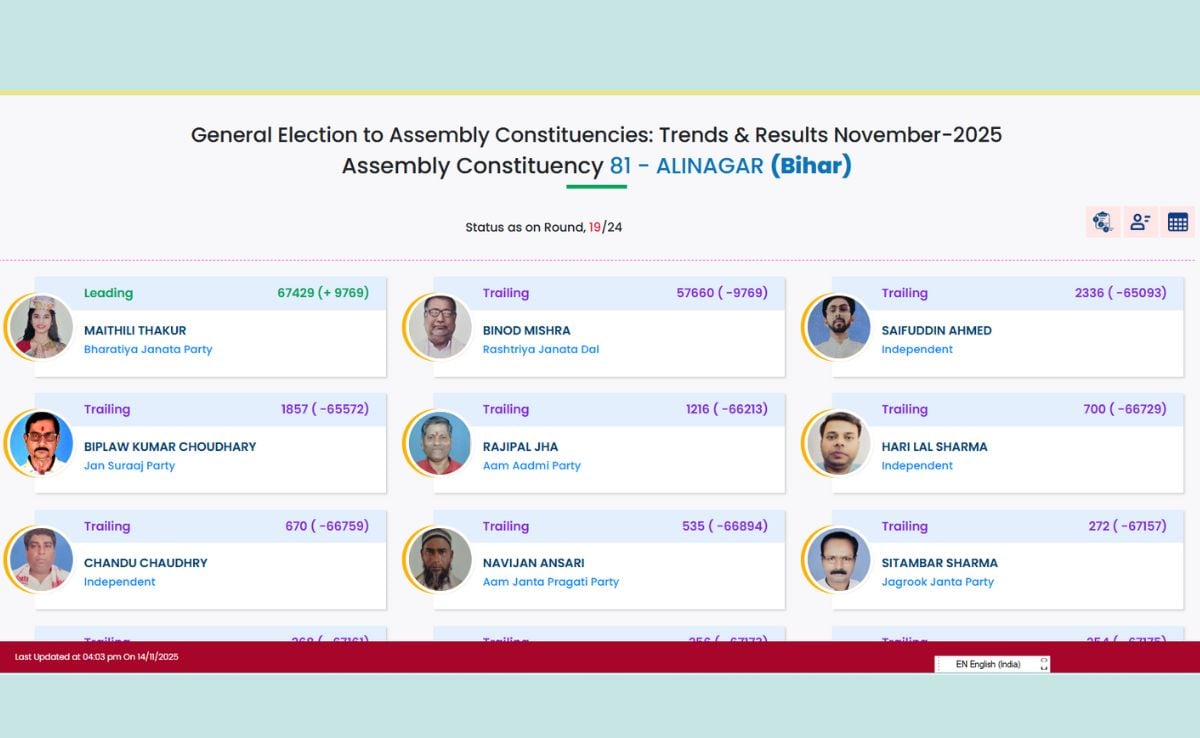This screenshot has height=738, width=1200.
Task: Click the language bar options arrows
Action: pyautogui.click(x=1044, y=664)
